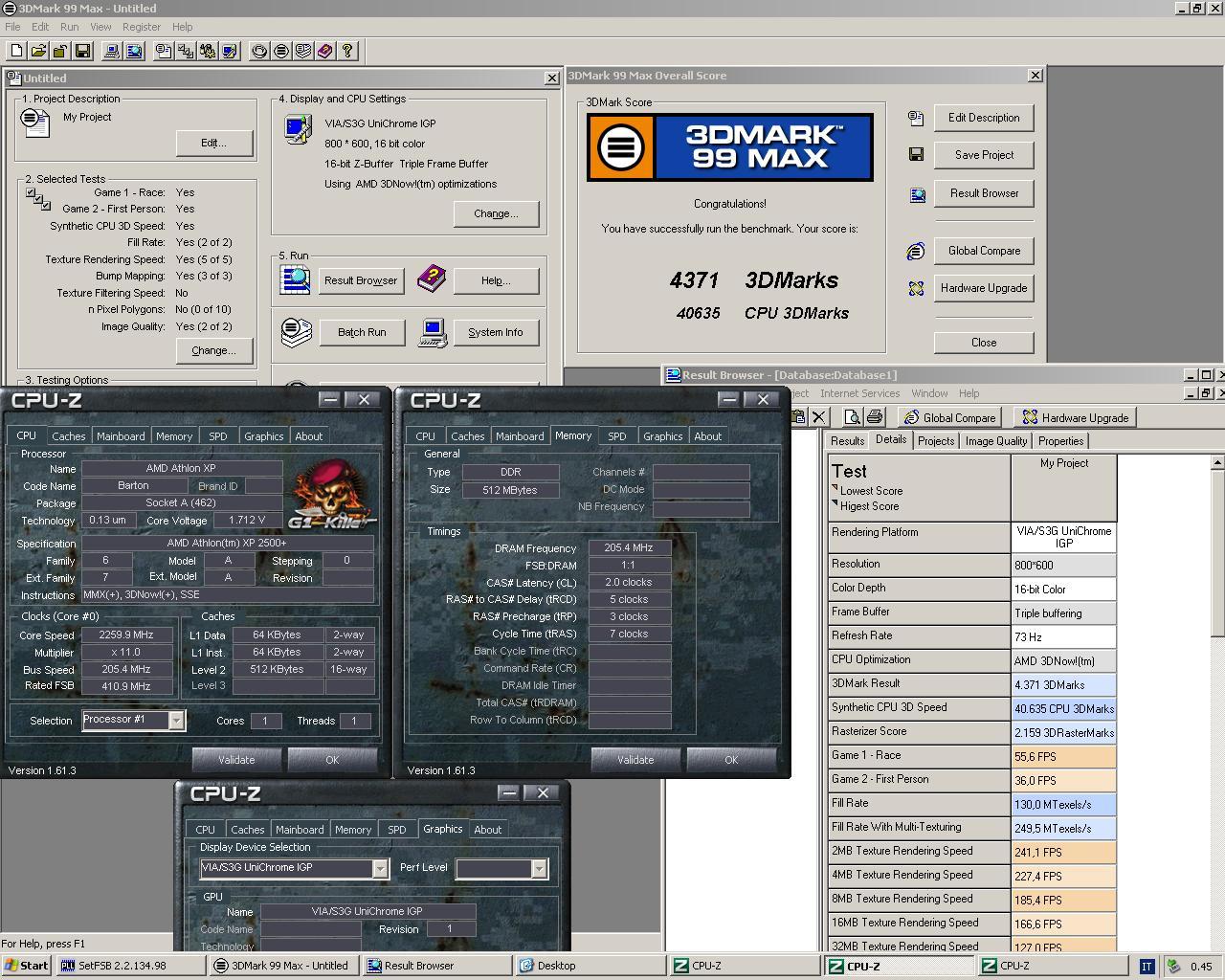Click the Display settings monitor toolbar icon
The height and width of the screenshot is (980, 1225).
(230, 51)
